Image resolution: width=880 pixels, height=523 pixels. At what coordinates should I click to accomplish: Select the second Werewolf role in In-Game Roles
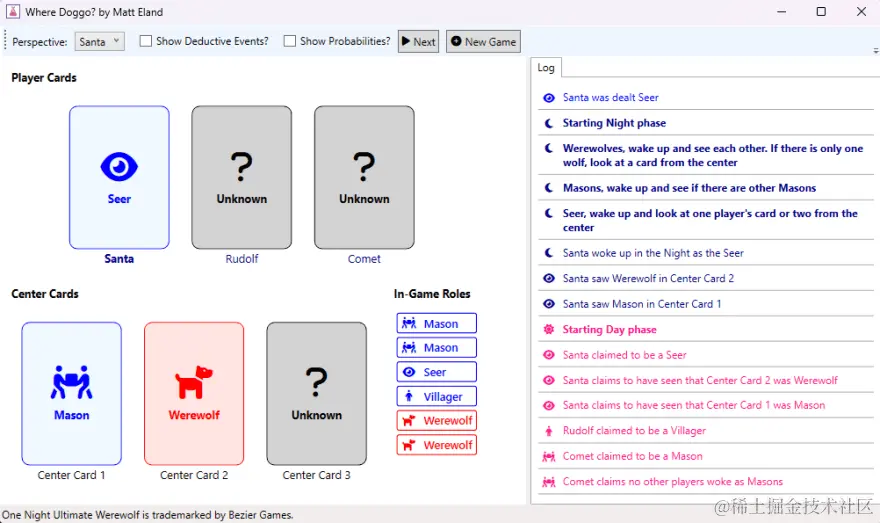coord(437,445)
